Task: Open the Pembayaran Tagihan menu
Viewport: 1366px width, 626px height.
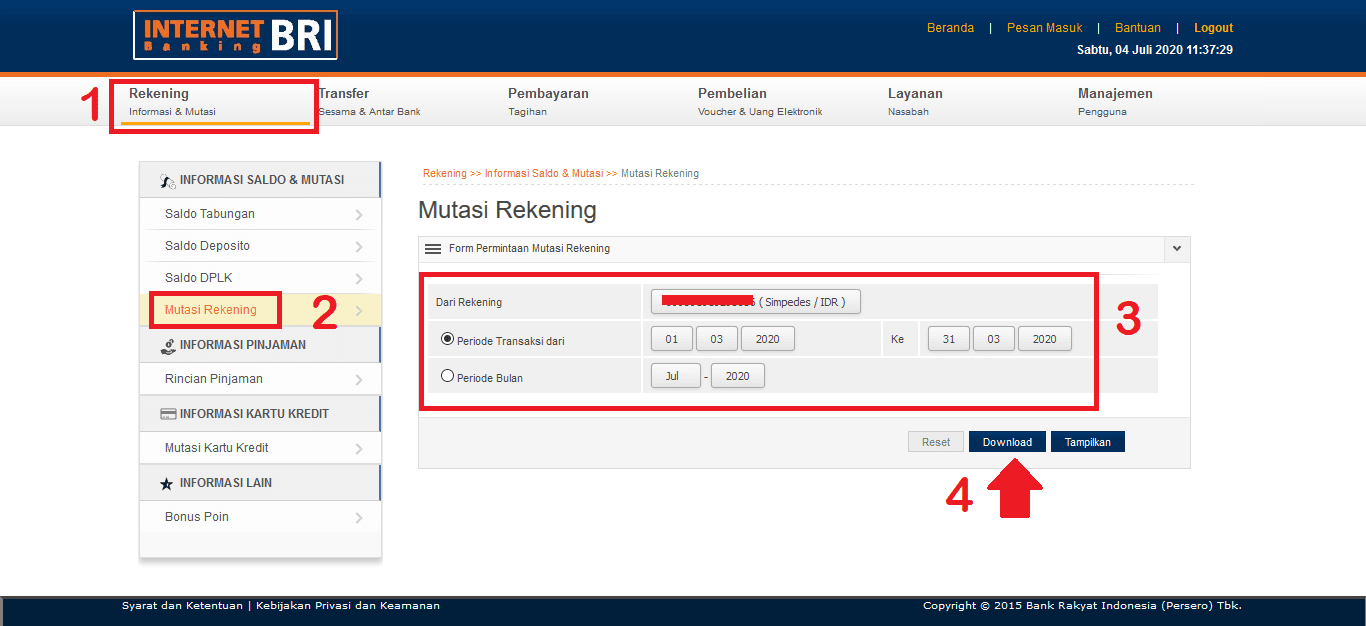Action: 548,101
